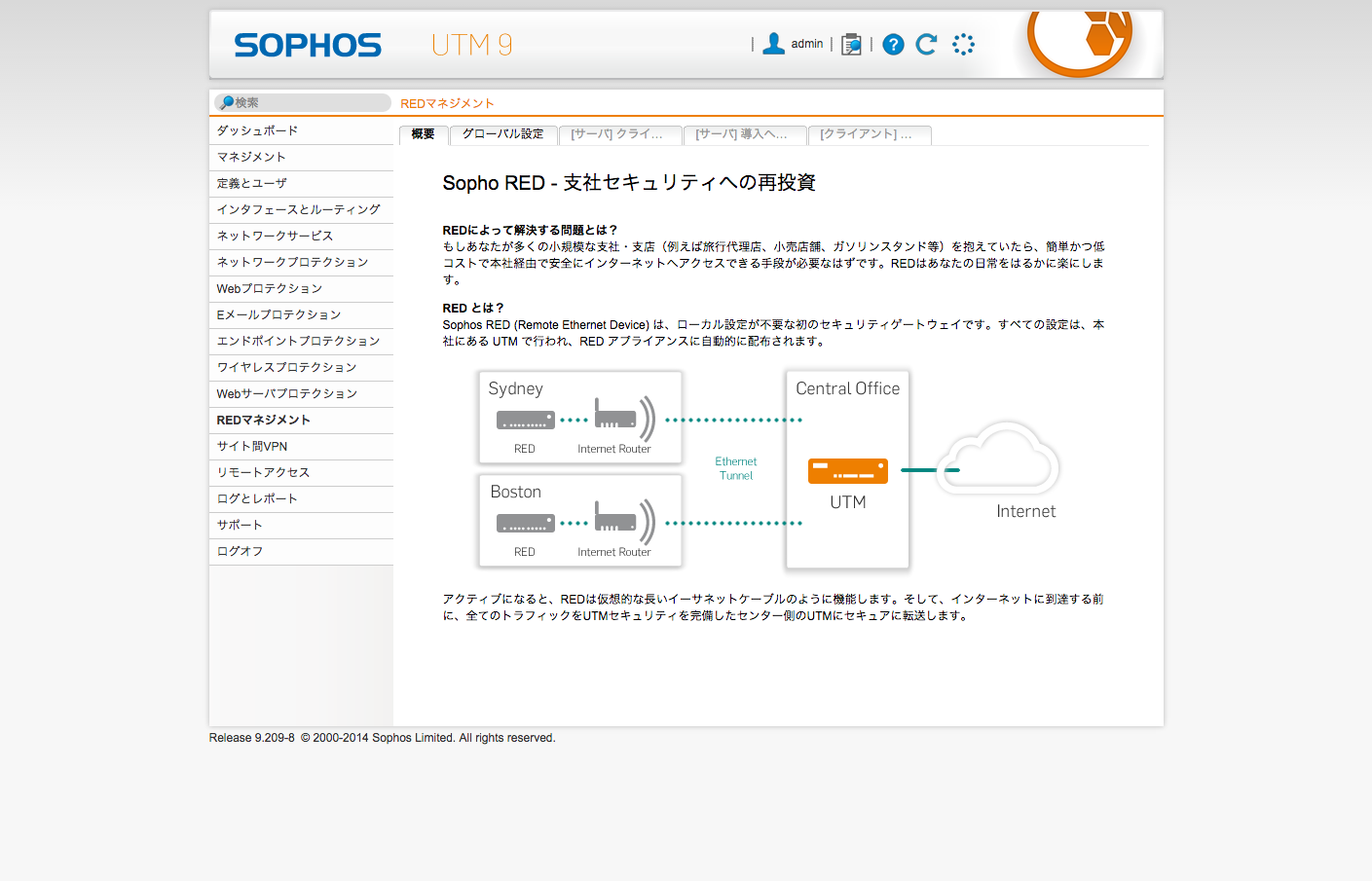Open インタフェースとルーティング menu
Screen dimensions: 1372x881
click(x=301, y=209)
